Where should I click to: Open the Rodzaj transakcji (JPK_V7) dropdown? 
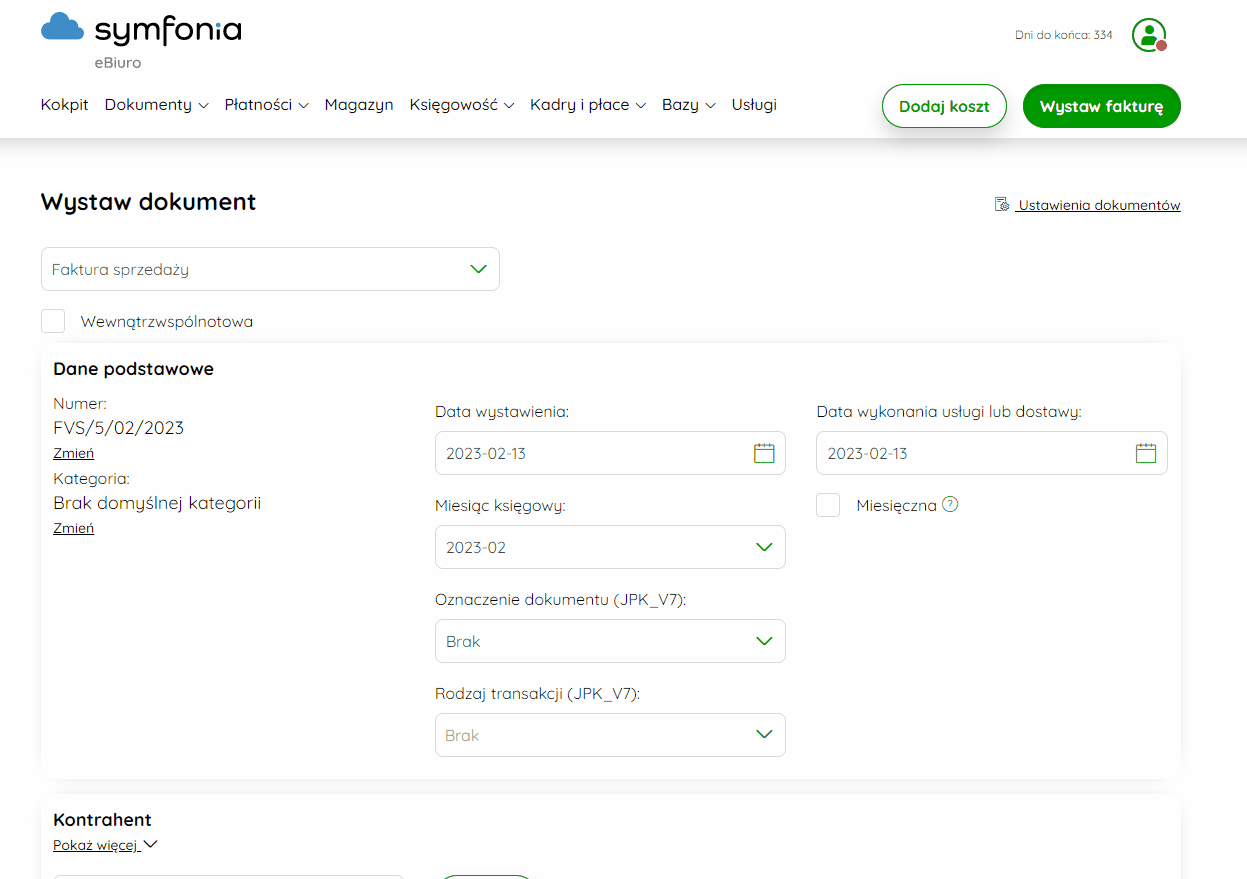(610, 735)
